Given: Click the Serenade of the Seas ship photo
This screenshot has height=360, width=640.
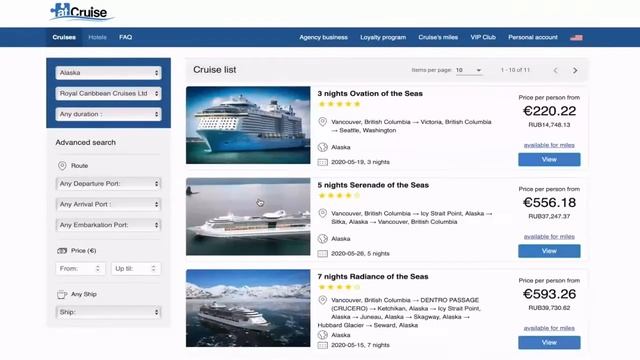Looking at the screenshot, I should pos(248,217).
